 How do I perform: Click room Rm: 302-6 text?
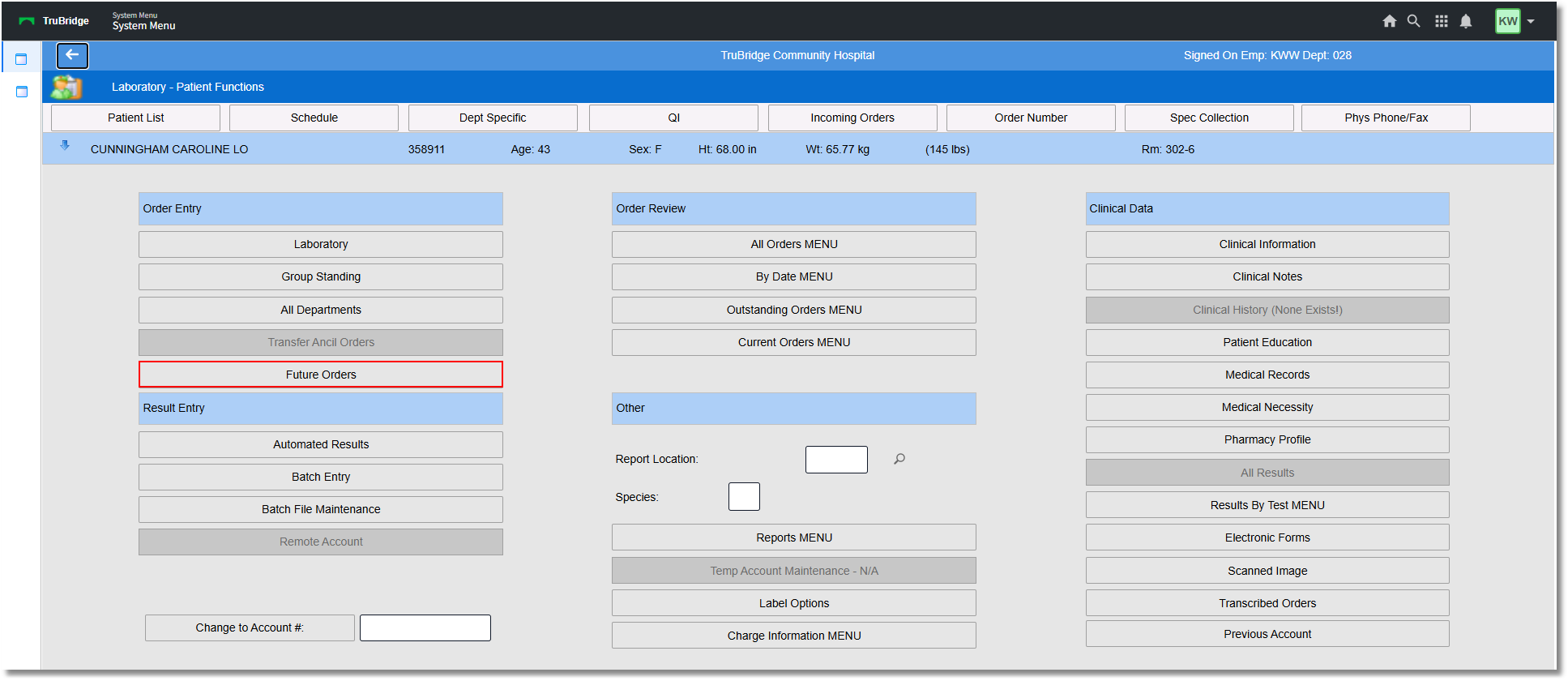point(1168,149)
